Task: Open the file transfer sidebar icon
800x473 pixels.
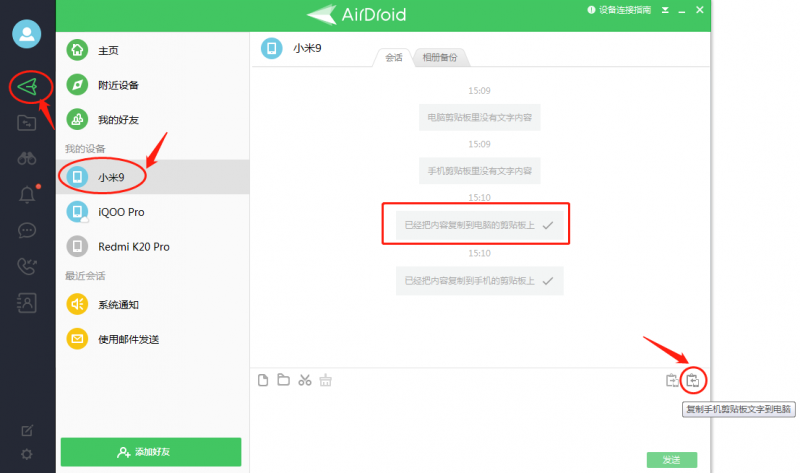Action: (x=27, y=123)
